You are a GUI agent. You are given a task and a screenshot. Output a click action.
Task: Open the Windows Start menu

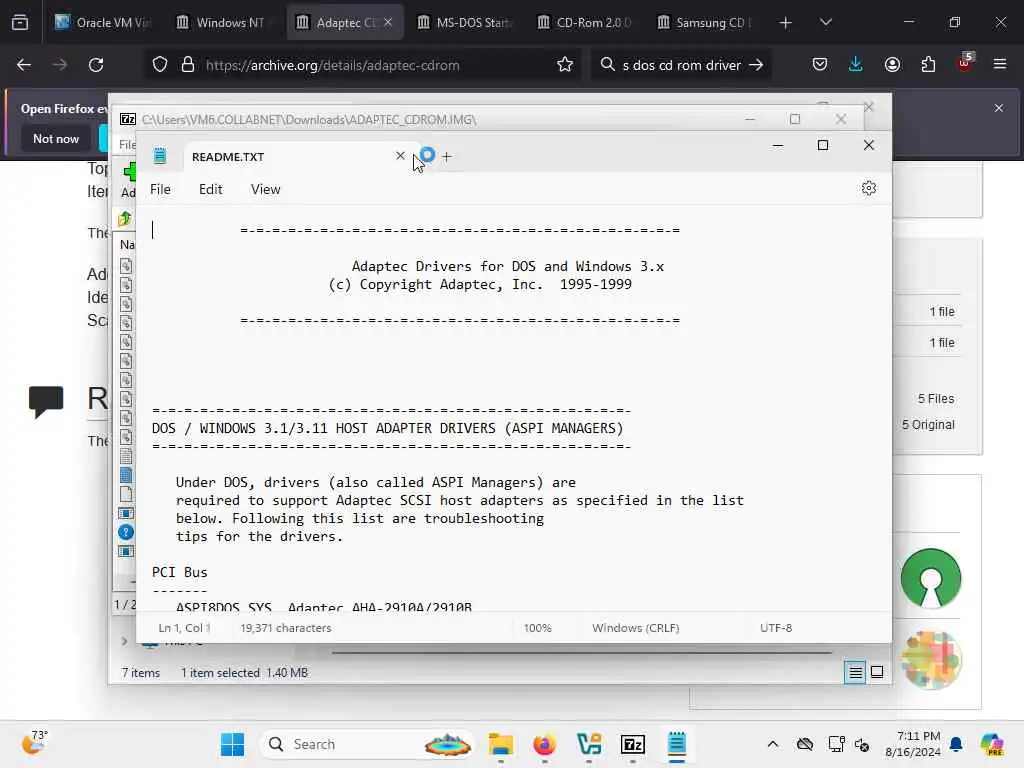pos(232,744)
